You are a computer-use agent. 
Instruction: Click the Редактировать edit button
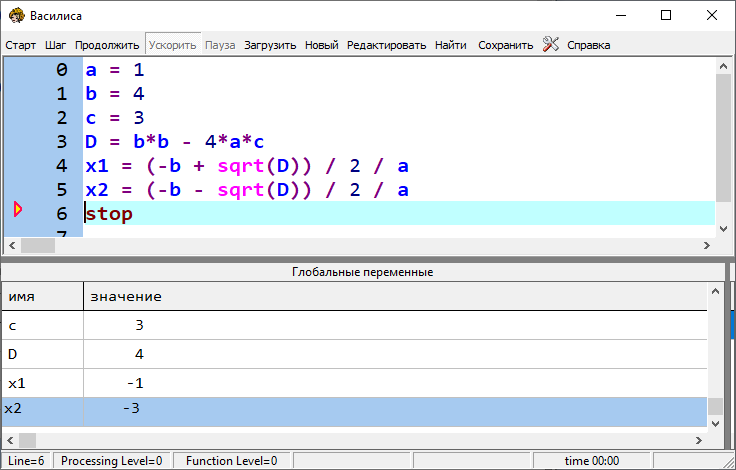[x=387, y=45]
